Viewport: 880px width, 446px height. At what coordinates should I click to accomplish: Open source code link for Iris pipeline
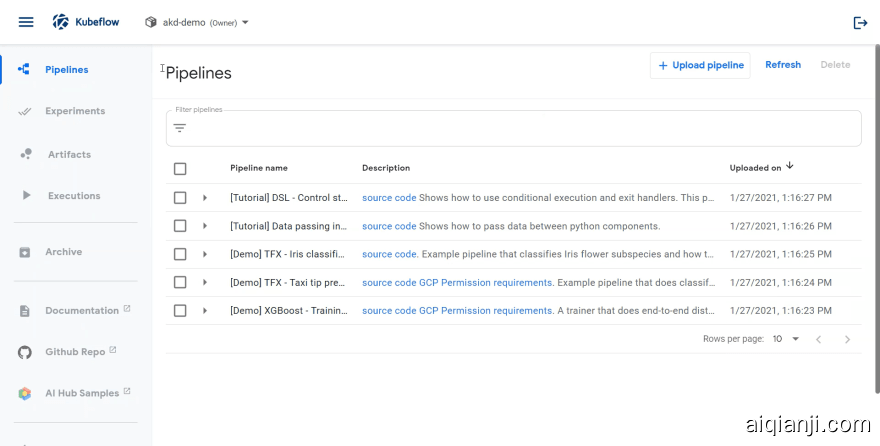388,254
